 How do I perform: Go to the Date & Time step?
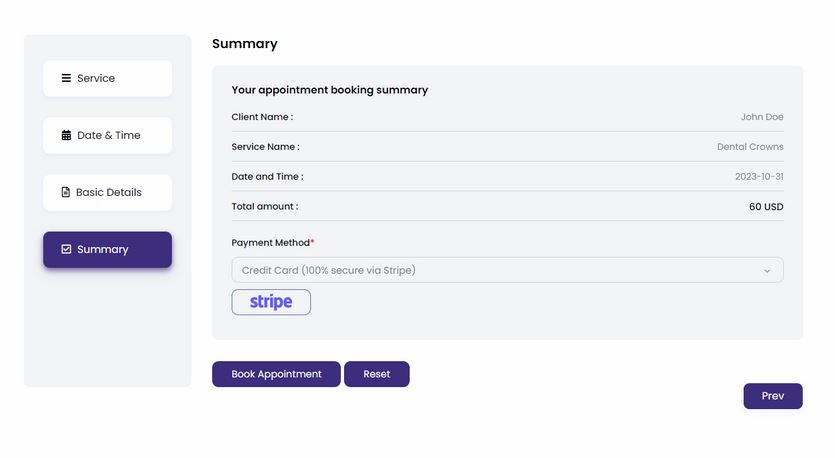coord(108,135)
